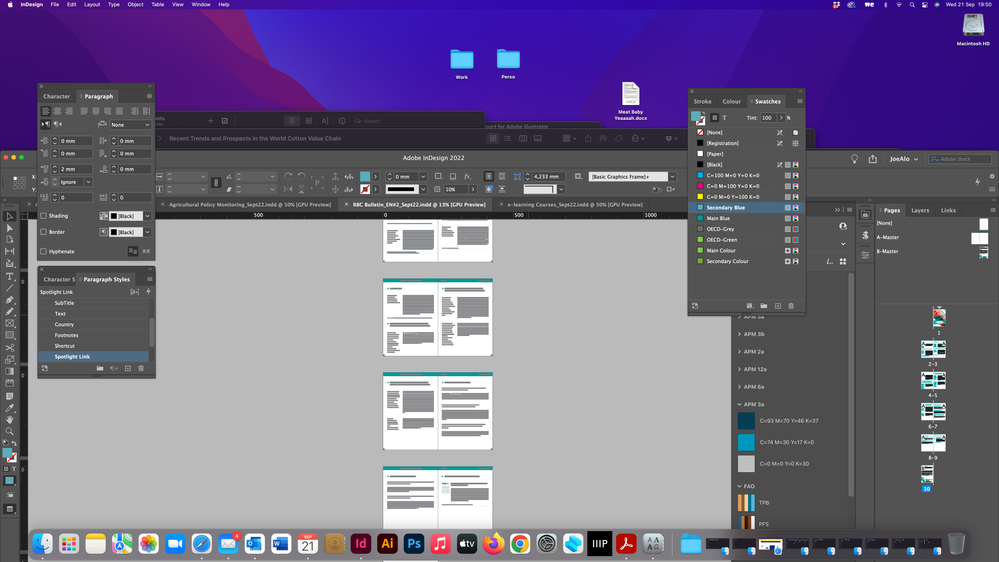Select the Direct Selection tool
The image size is (999, 562).
[10, 227]
